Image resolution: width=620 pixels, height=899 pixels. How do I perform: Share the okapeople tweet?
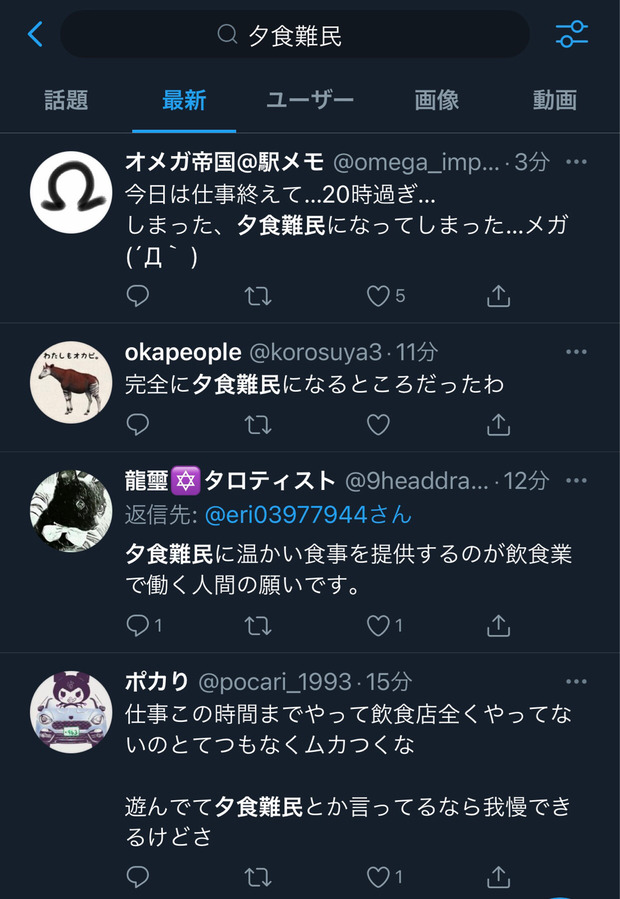point(498,425)
